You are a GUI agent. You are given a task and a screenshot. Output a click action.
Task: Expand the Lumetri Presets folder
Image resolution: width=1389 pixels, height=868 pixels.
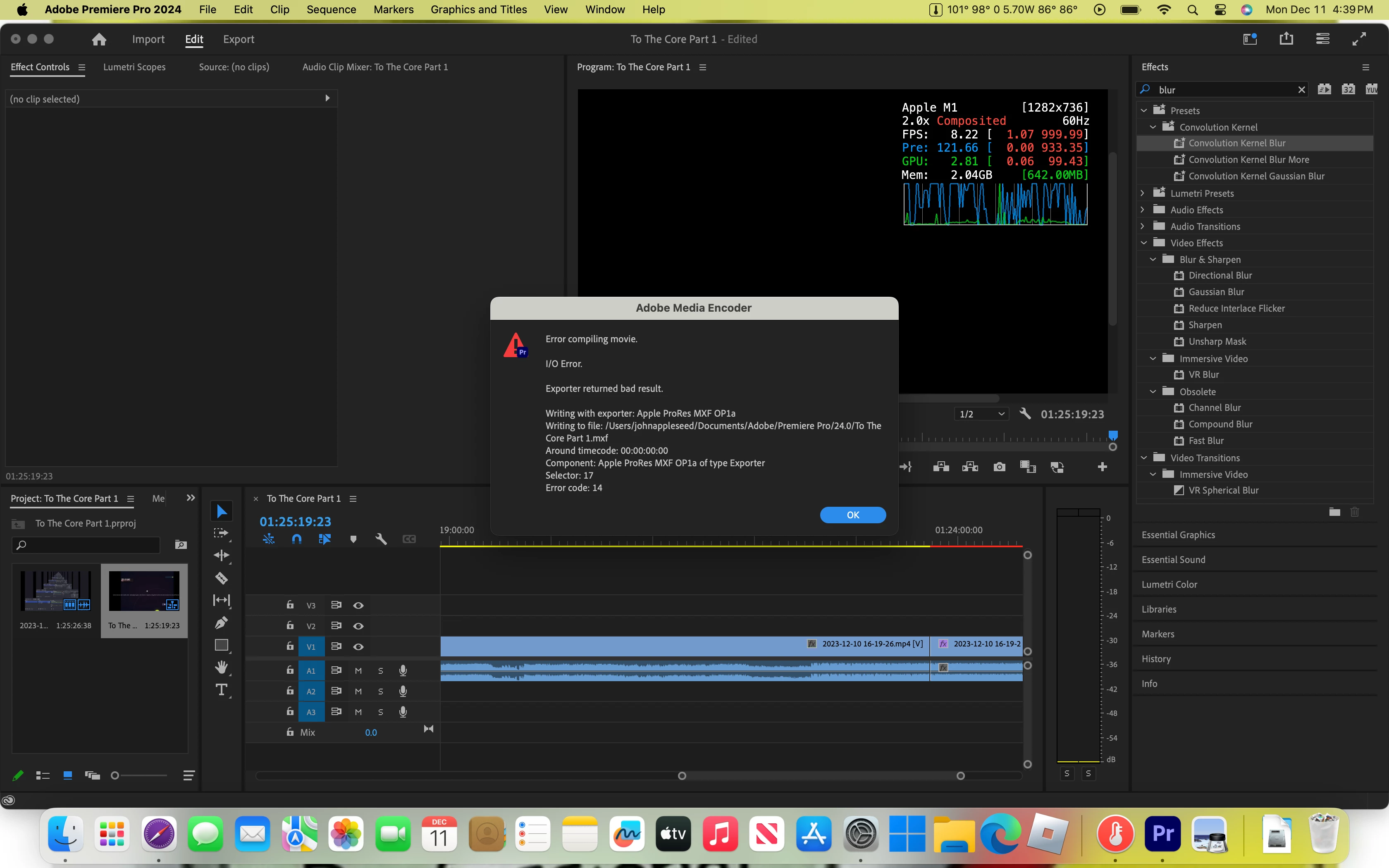tap(1143, 193)
